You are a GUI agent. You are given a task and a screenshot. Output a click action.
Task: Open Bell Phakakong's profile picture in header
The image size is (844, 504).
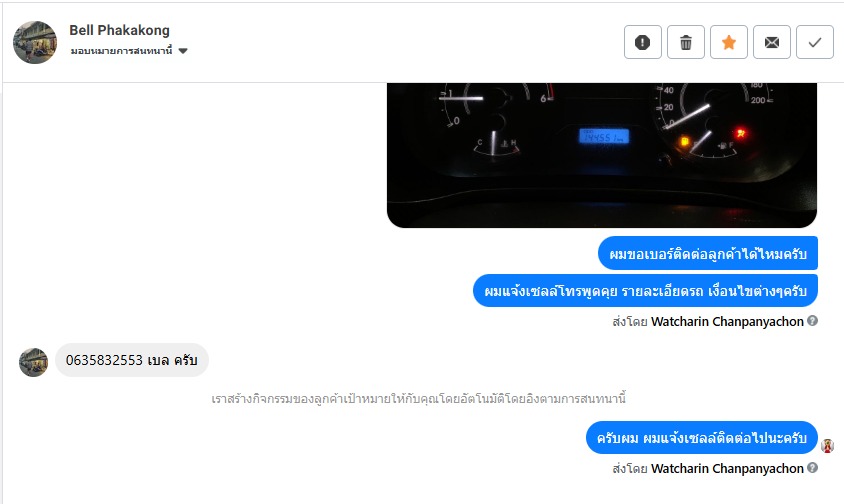[35, 43]
